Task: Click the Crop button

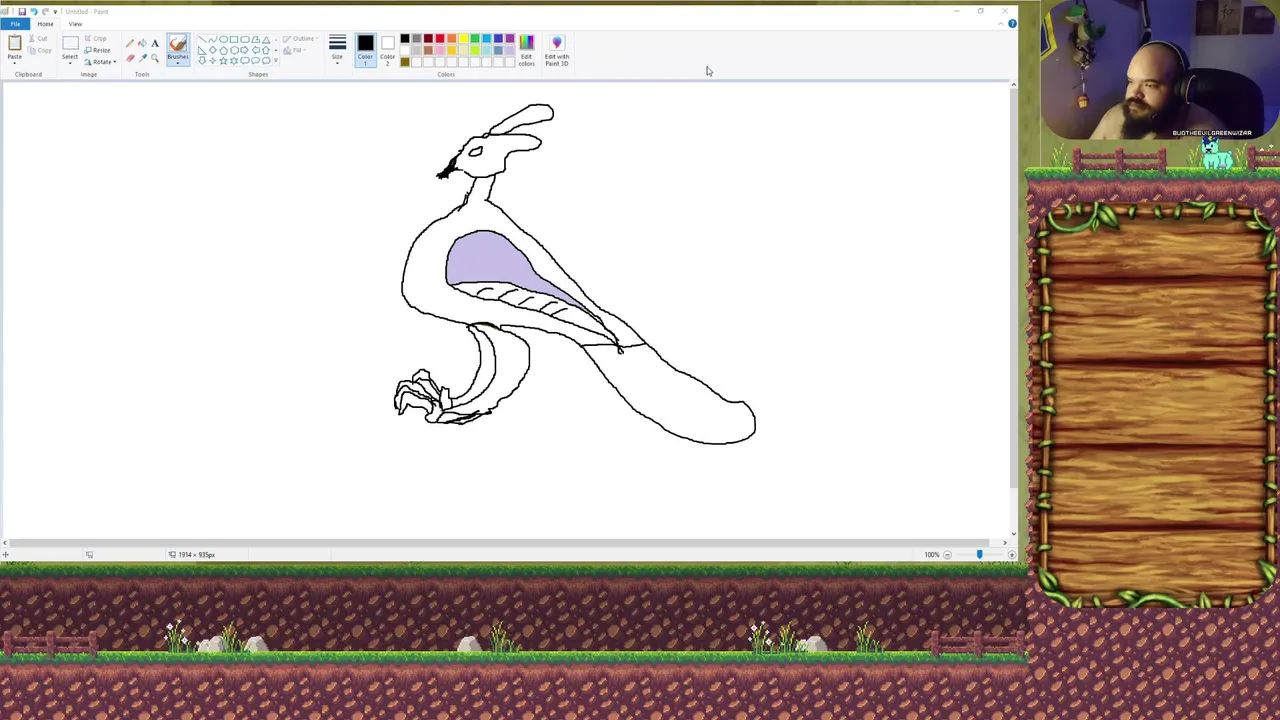Action: (x=95, y=39)
